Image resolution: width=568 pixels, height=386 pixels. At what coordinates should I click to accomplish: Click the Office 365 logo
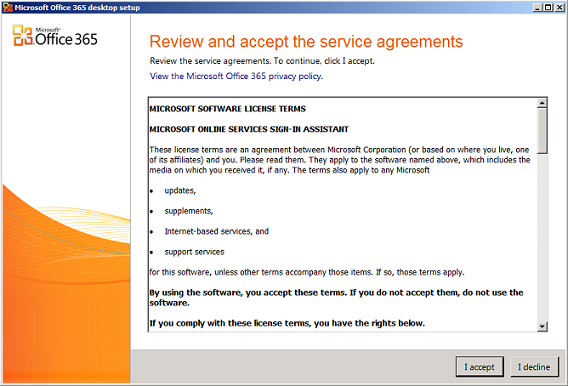tap(55, 36)
